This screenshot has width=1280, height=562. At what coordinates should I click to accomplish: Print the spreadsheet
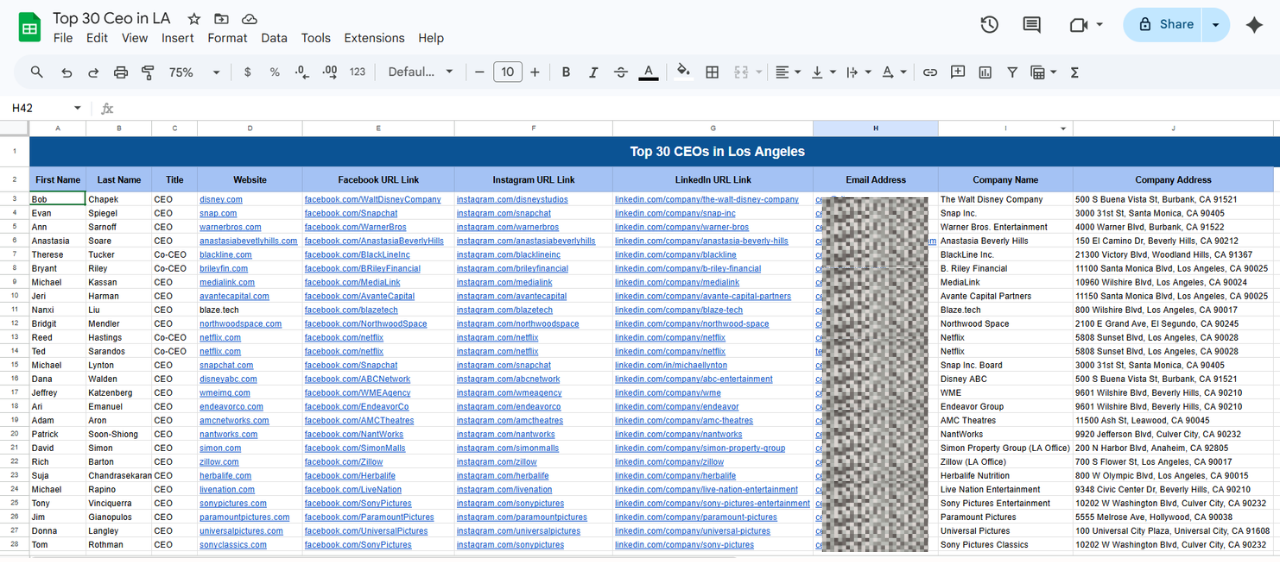pos(121,72)
